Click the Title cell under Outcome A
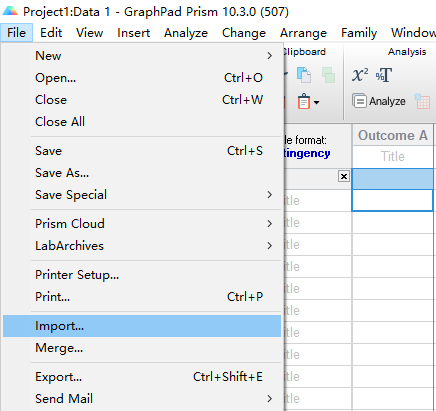Image resolution: width=436 pixels, height=411 pixels. click(393, 156)
